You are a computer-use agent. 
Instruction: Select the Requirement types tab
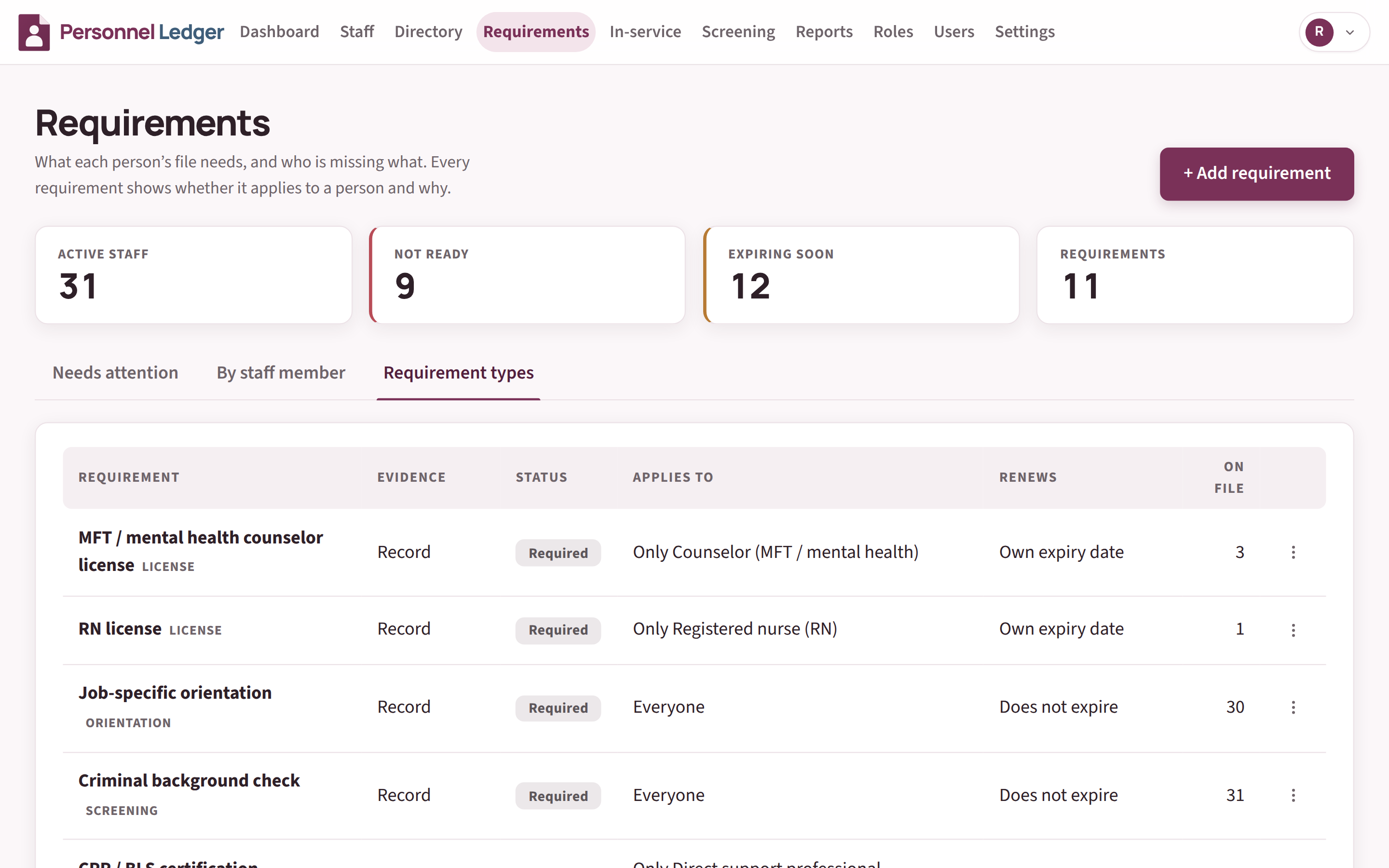click(x=459, y=373)
